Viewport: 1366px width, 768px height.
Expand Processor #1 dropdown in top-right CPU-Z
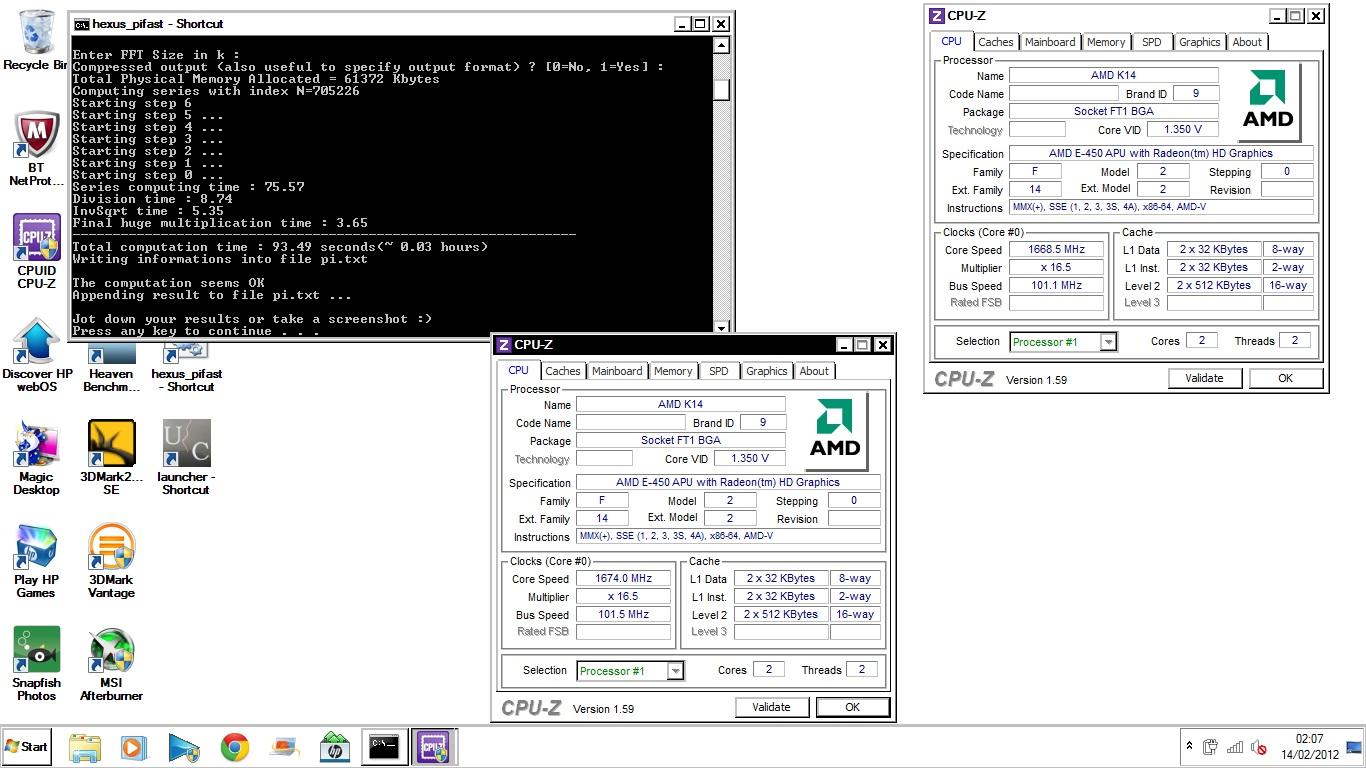click(x=1108, y=342)
